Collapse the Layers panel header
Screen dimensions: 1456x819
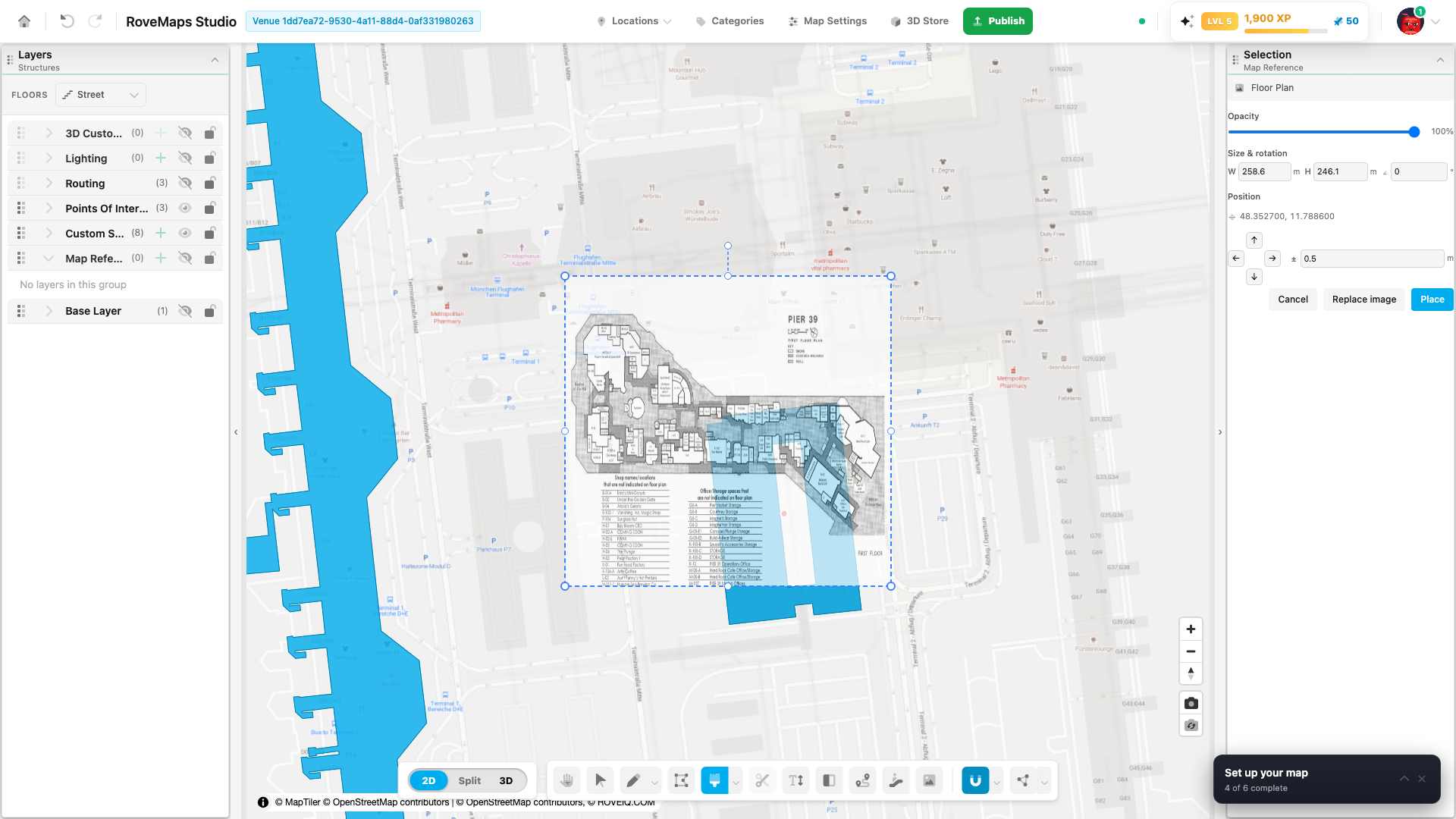coord(215,60)
